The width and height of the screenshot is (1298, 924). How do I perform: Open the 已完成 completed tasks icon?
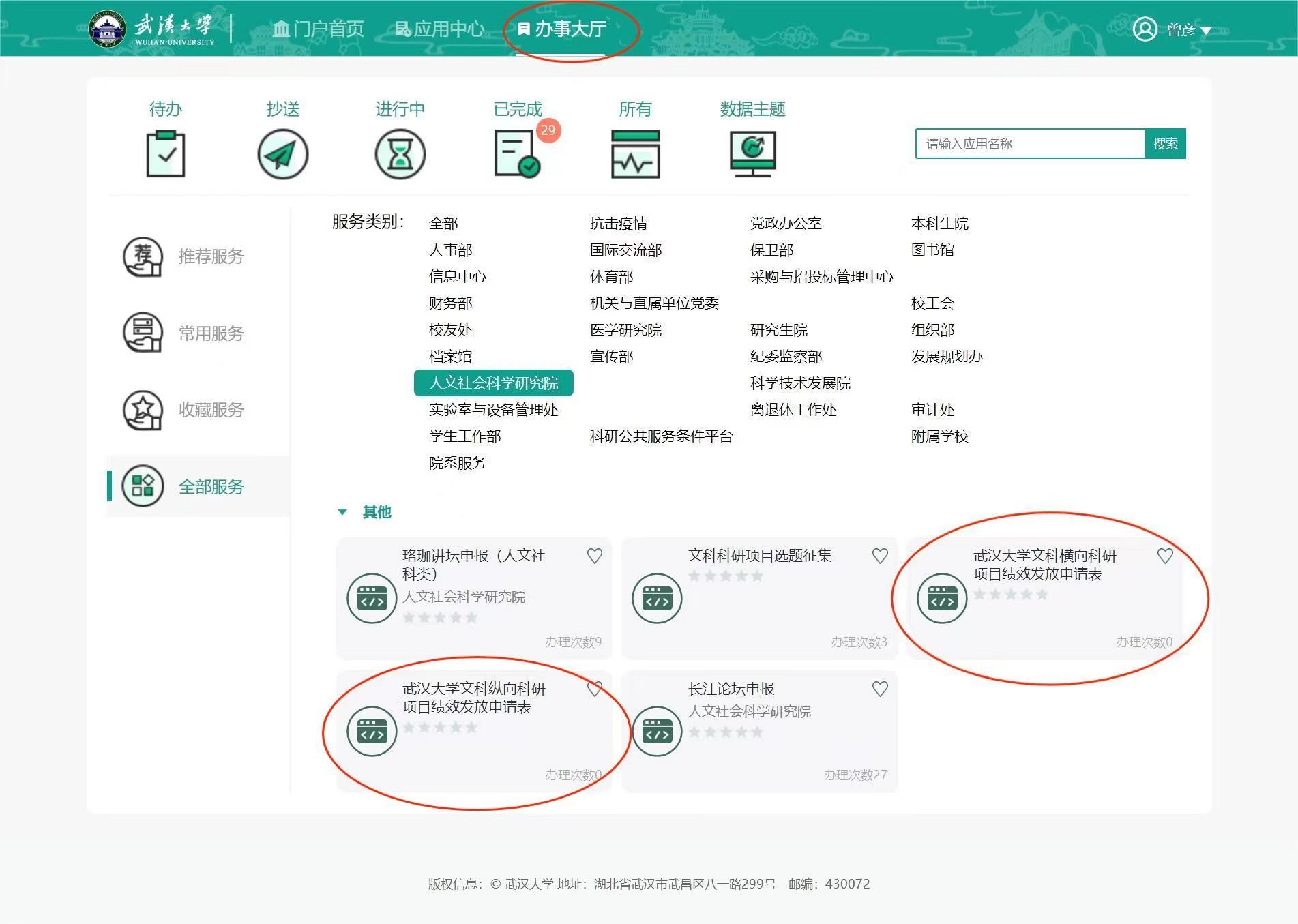[516, 154]
